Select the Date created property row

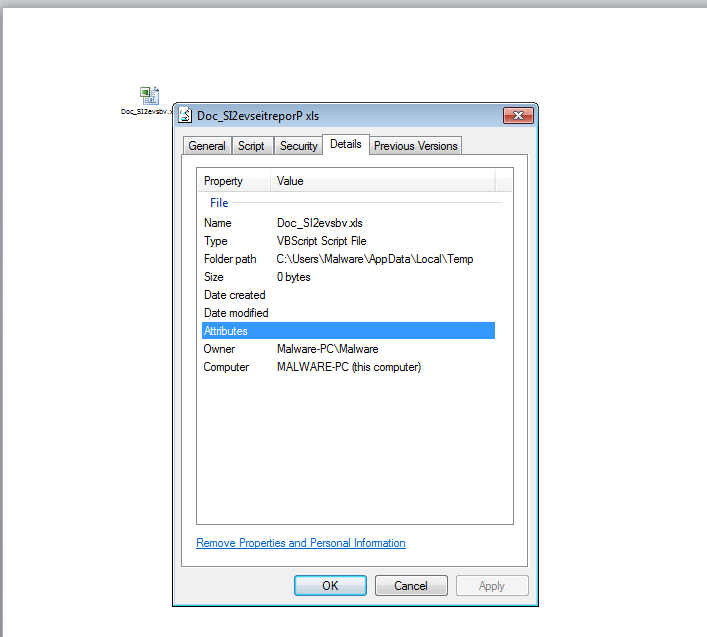[x=345, y=295]
